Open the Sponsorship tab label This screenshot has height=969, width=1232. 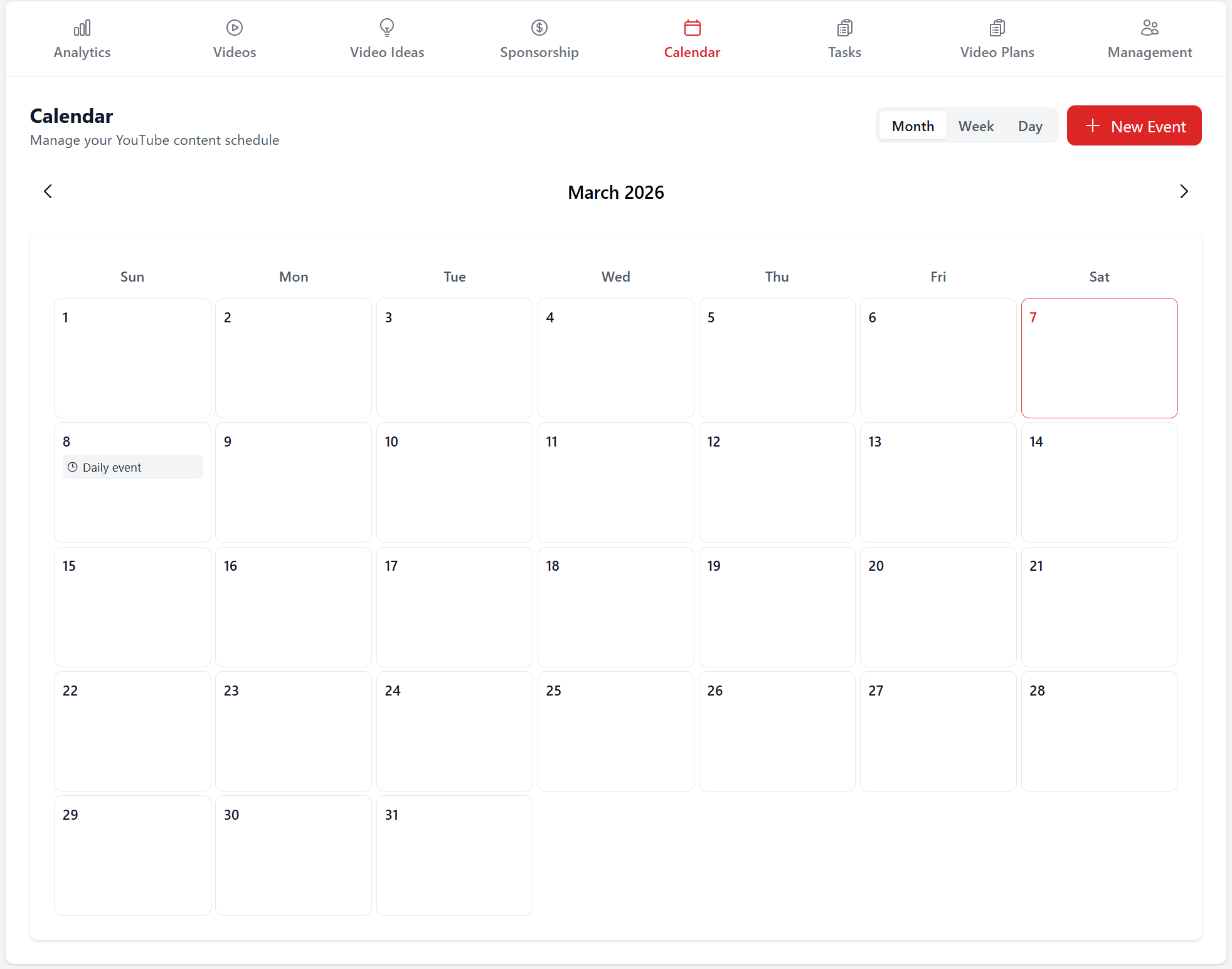tap(539, 53)
